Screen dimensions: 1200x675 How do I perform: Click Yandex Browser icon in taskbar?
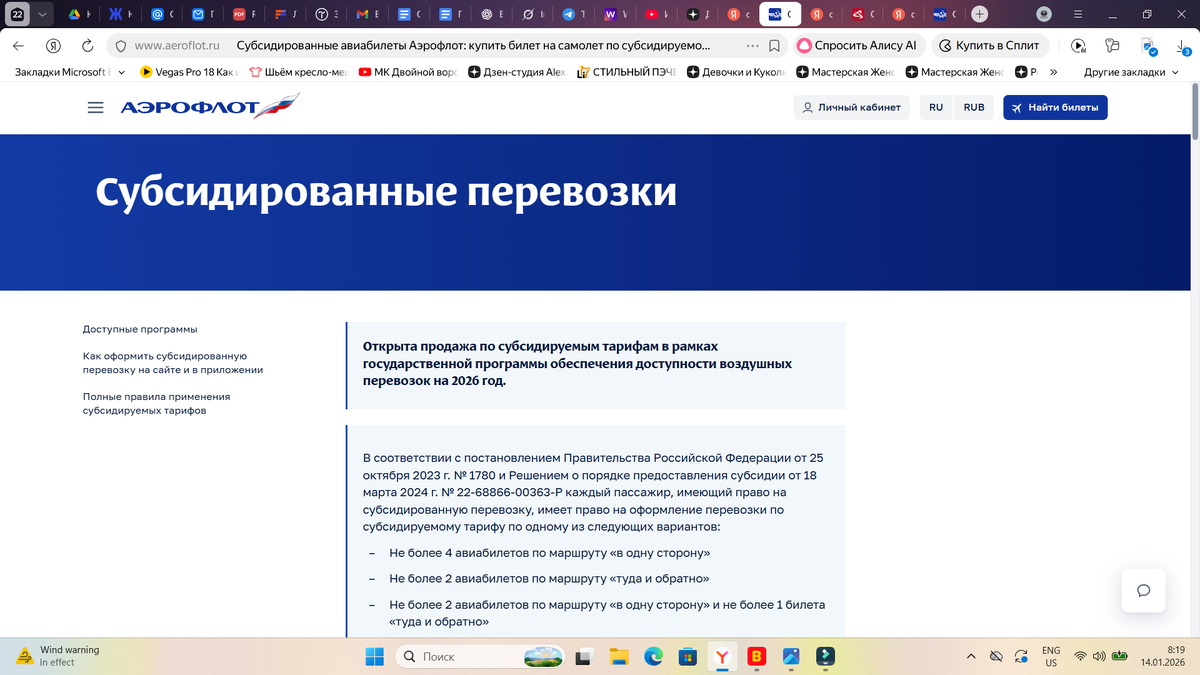coord(721,657)
